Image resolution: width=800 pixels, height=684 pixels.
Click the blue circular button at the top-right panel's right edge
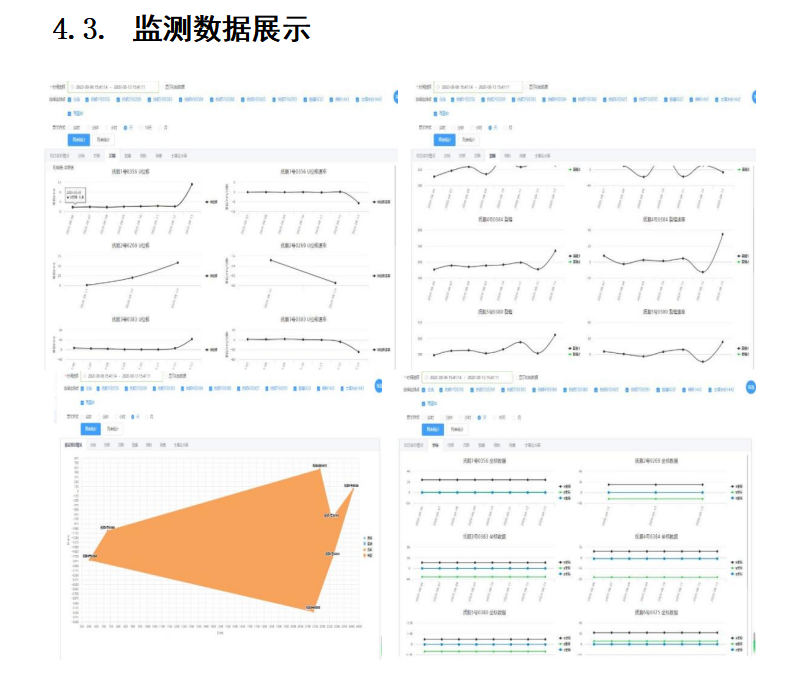point(753,97)
